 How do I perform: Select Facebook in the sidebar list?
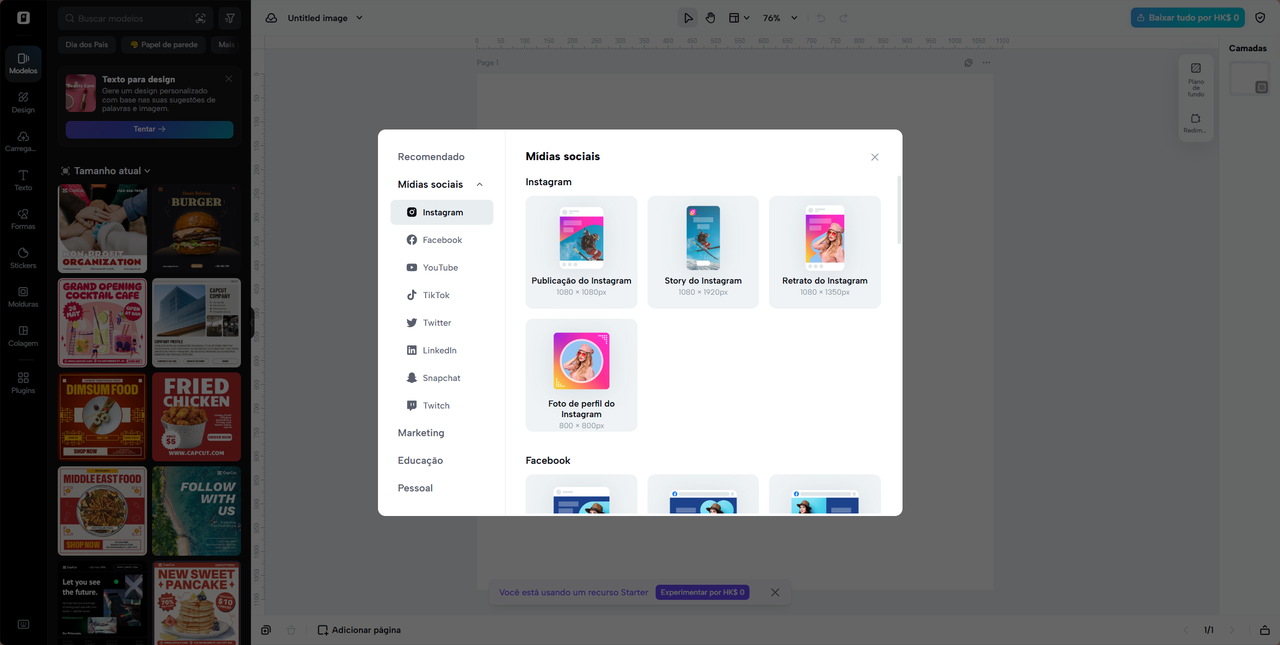[x=442, y=240]
